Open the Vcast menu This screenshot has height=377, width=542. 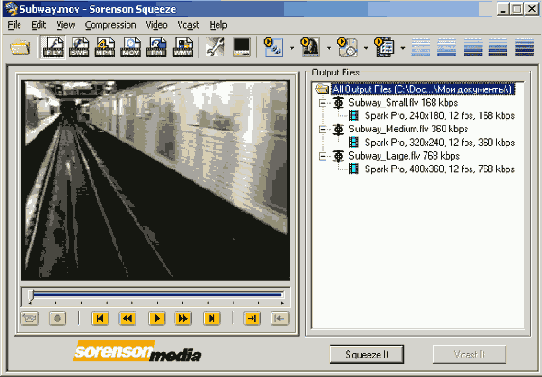188,25
